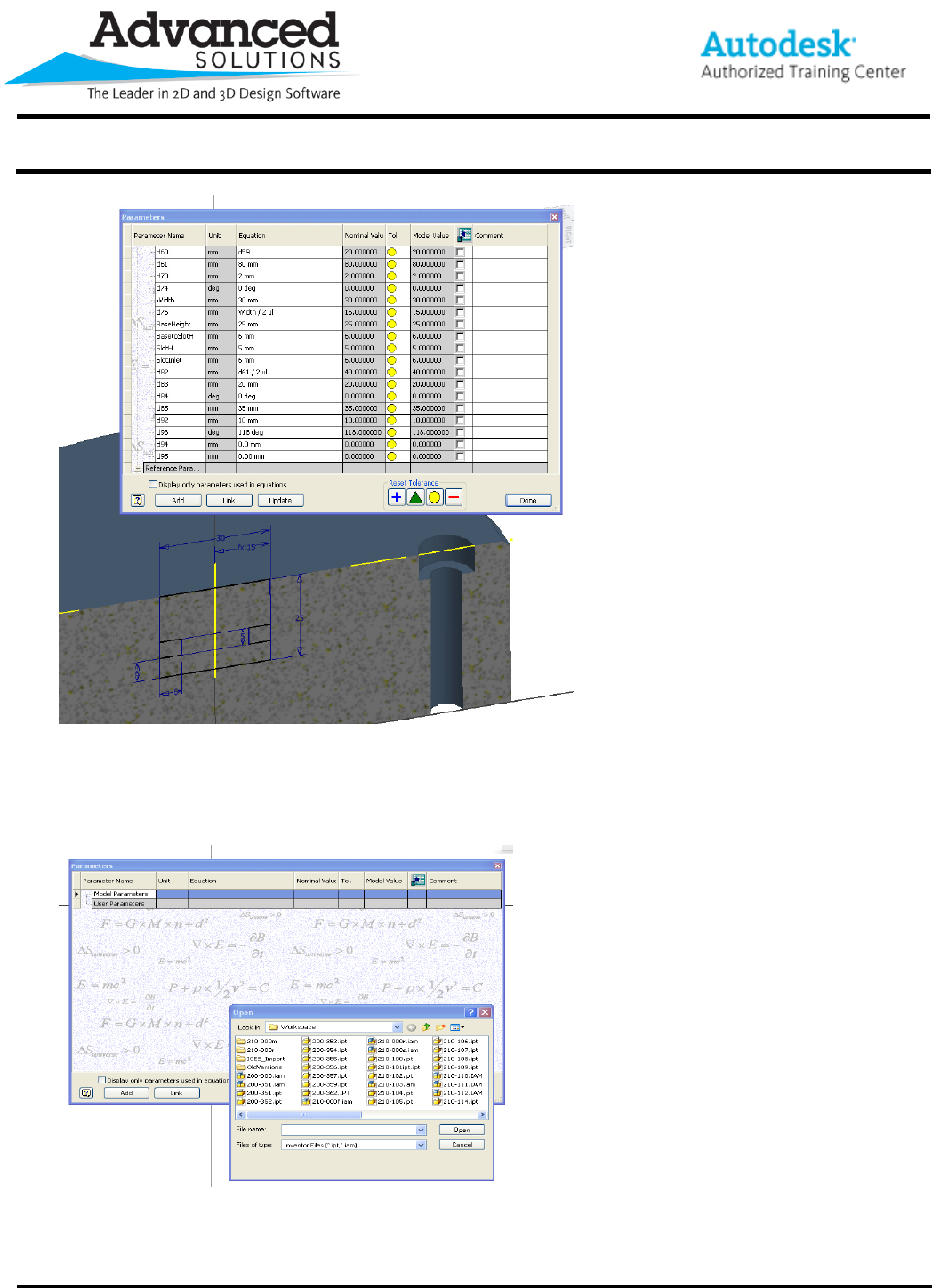The image size is (932, 1288).
Task: Collapse the Reference Parameters group expander
Action: 138,468
